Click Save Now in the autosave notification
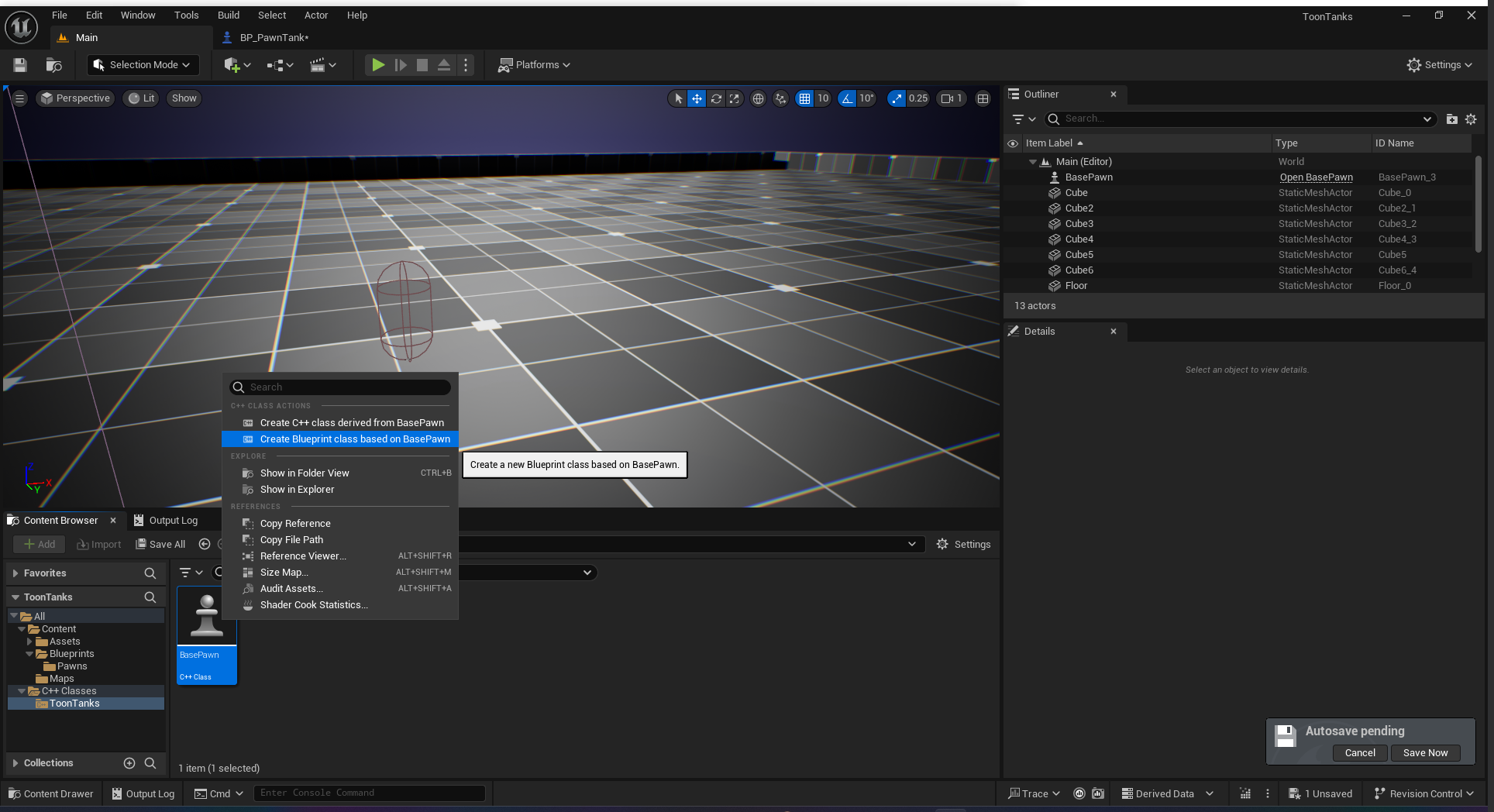The height and width of the screenshot is (812, 1494). [x=1425, y=753]
